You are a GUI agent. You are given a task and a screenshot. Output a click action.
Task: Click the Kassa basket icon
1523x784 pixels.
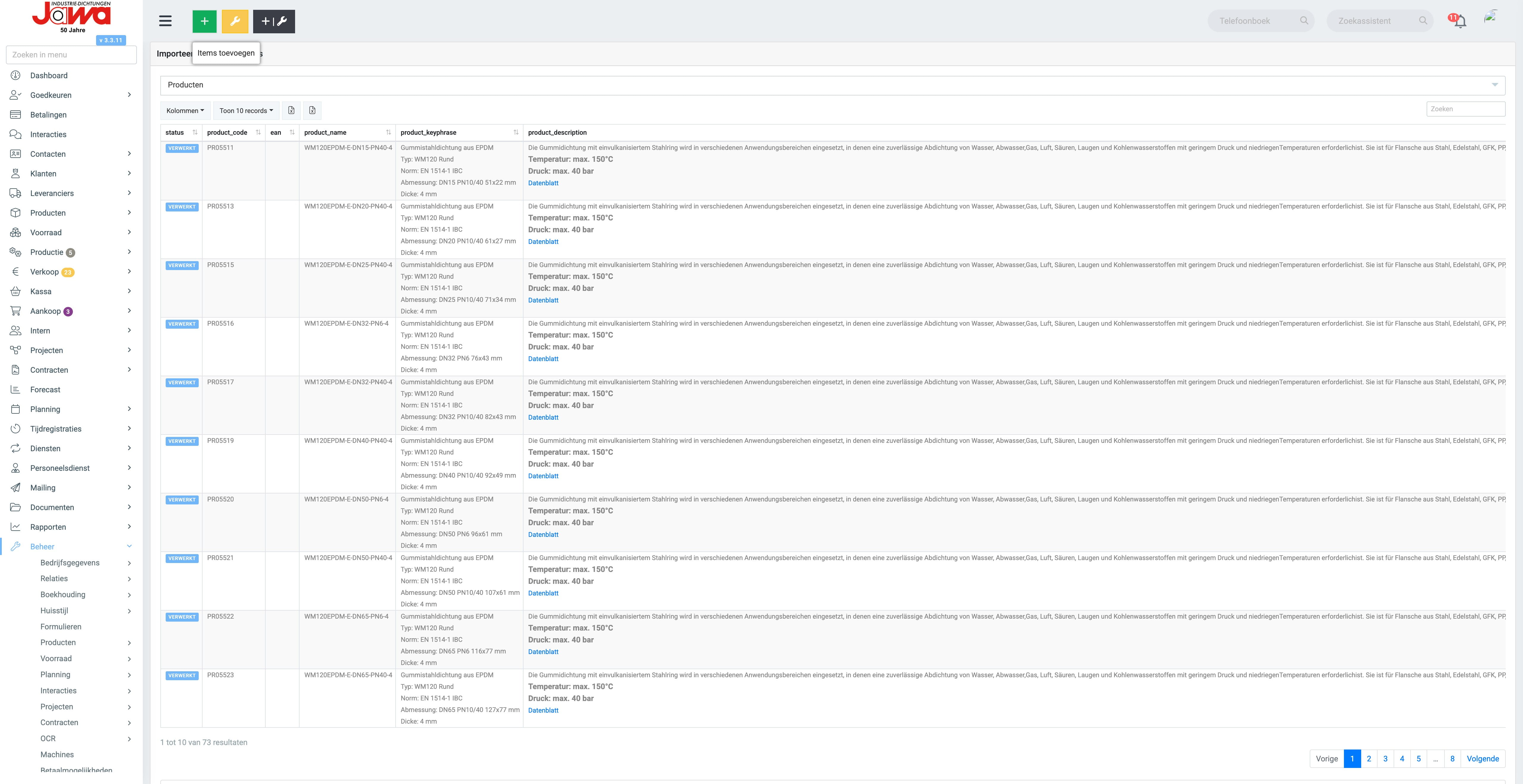16,291
